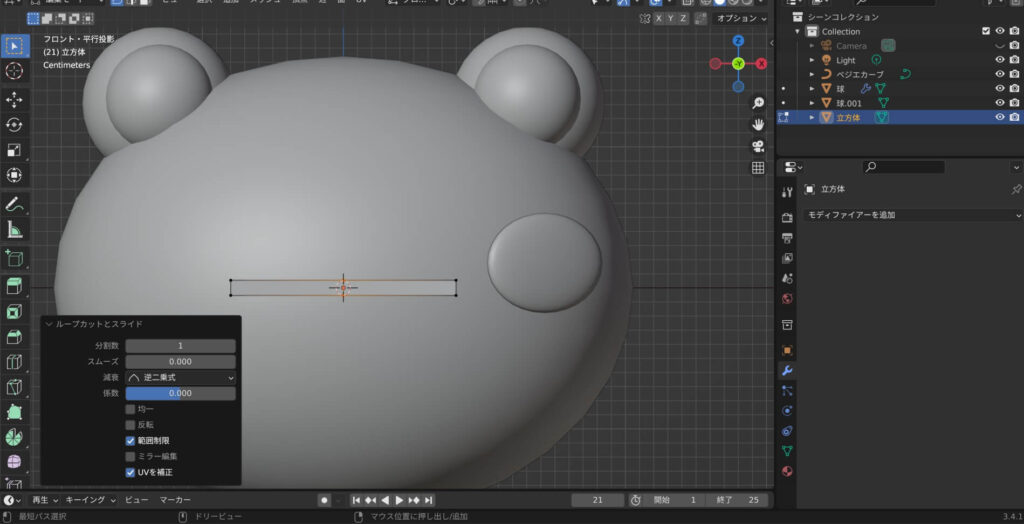This screenshot has width=1024, height=524.
Task: Toggle orthographic grid view icon
Action: [x=758, y=168]
